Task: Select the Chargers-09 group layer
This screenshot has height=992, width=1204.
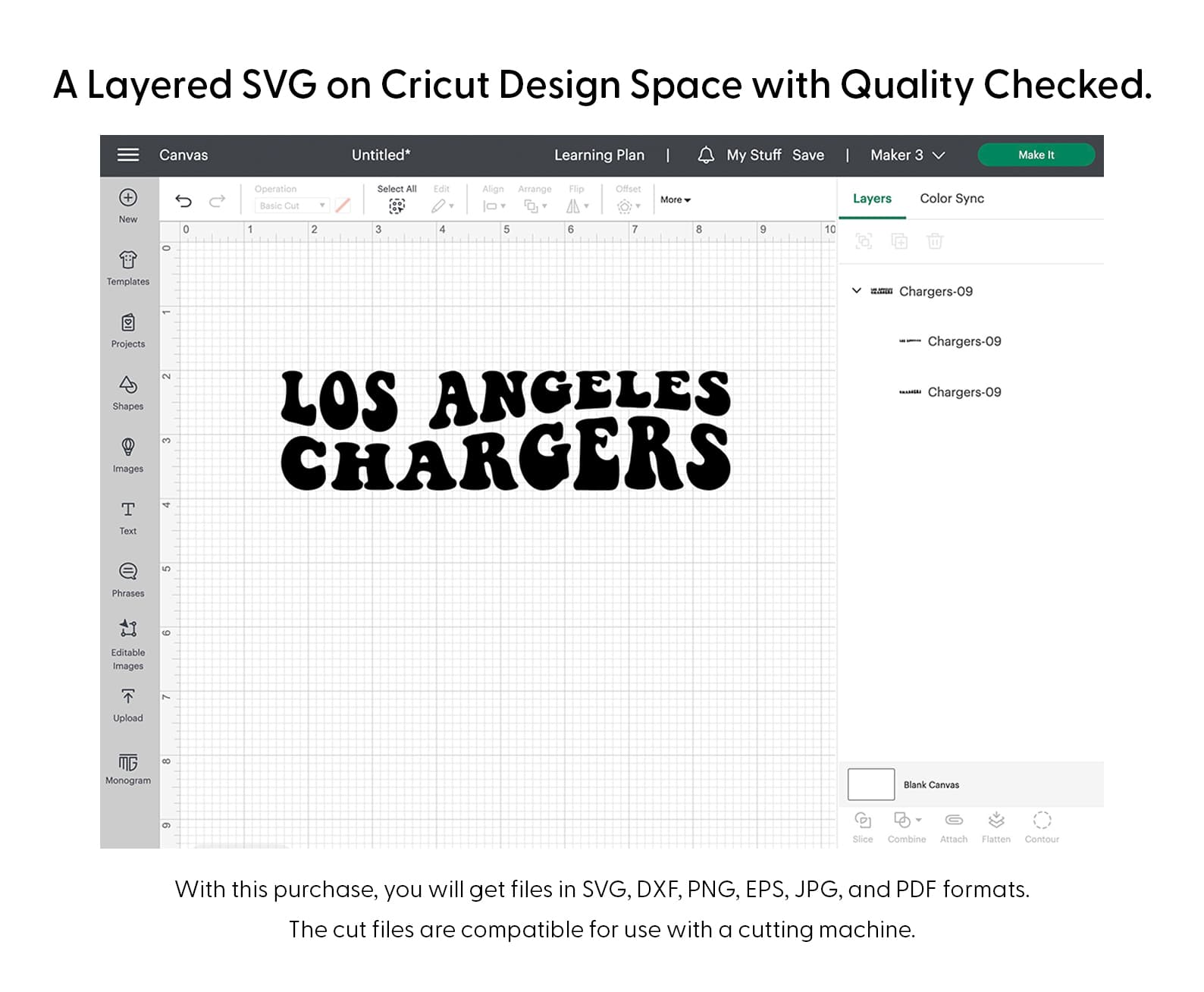Action: [x=936, y=291]
